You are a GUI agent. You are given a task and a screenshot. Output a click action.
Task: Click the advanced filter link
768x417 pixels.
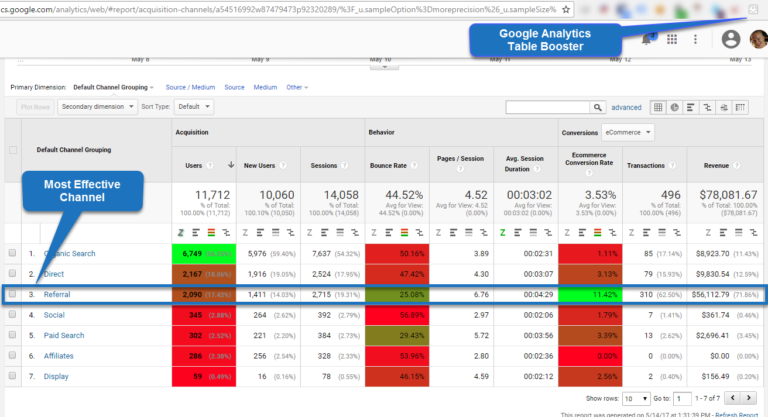[x=626, y=107]
